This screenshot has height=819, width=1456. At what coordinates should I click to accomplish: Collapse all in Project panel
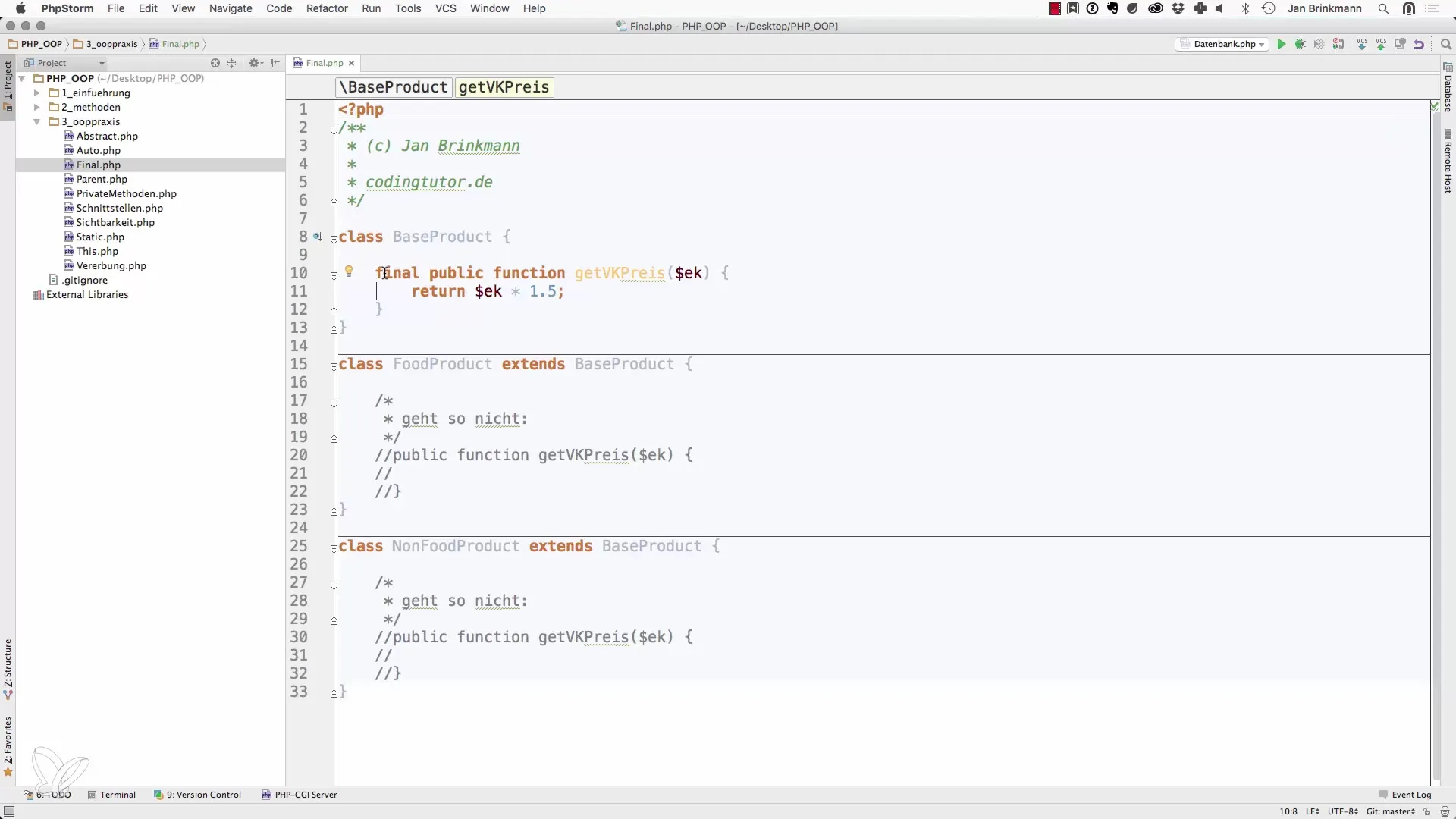232,63
